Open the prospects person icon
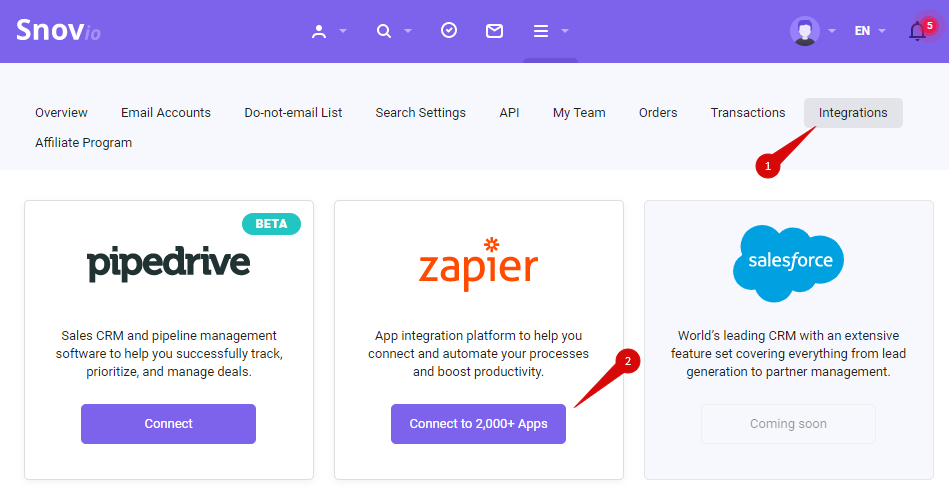 click(319, 31)
